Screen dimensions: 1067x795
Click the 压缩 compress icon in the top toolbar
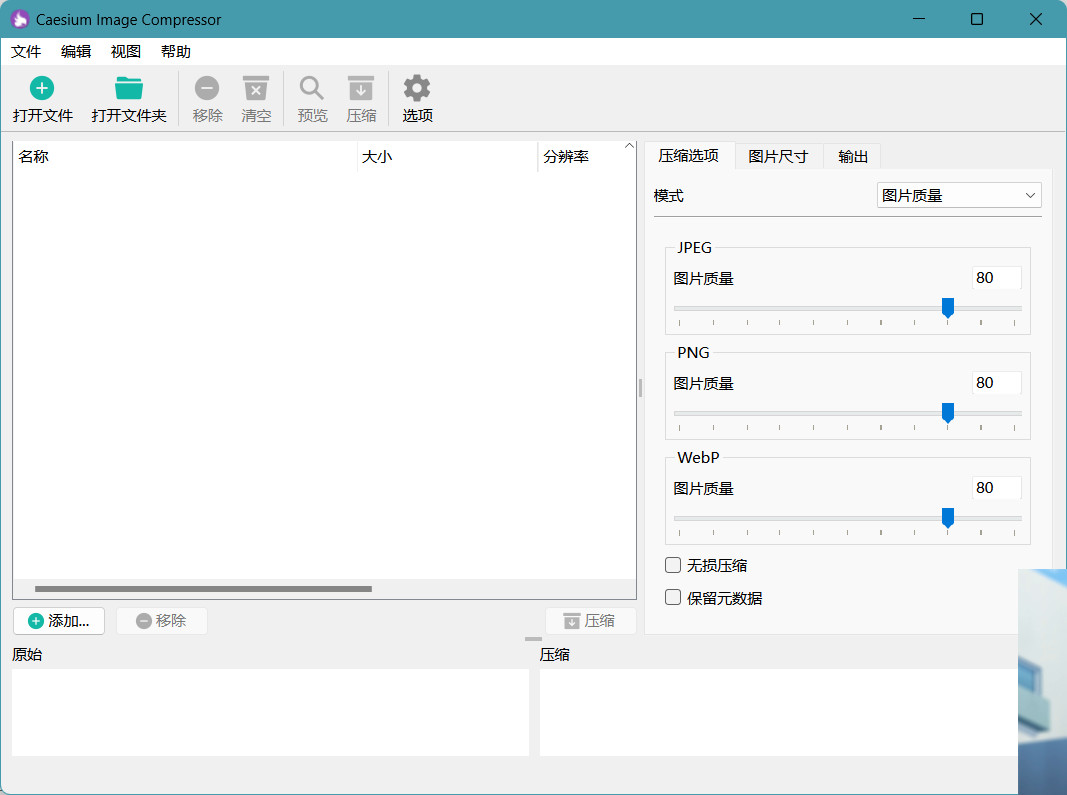361,88
